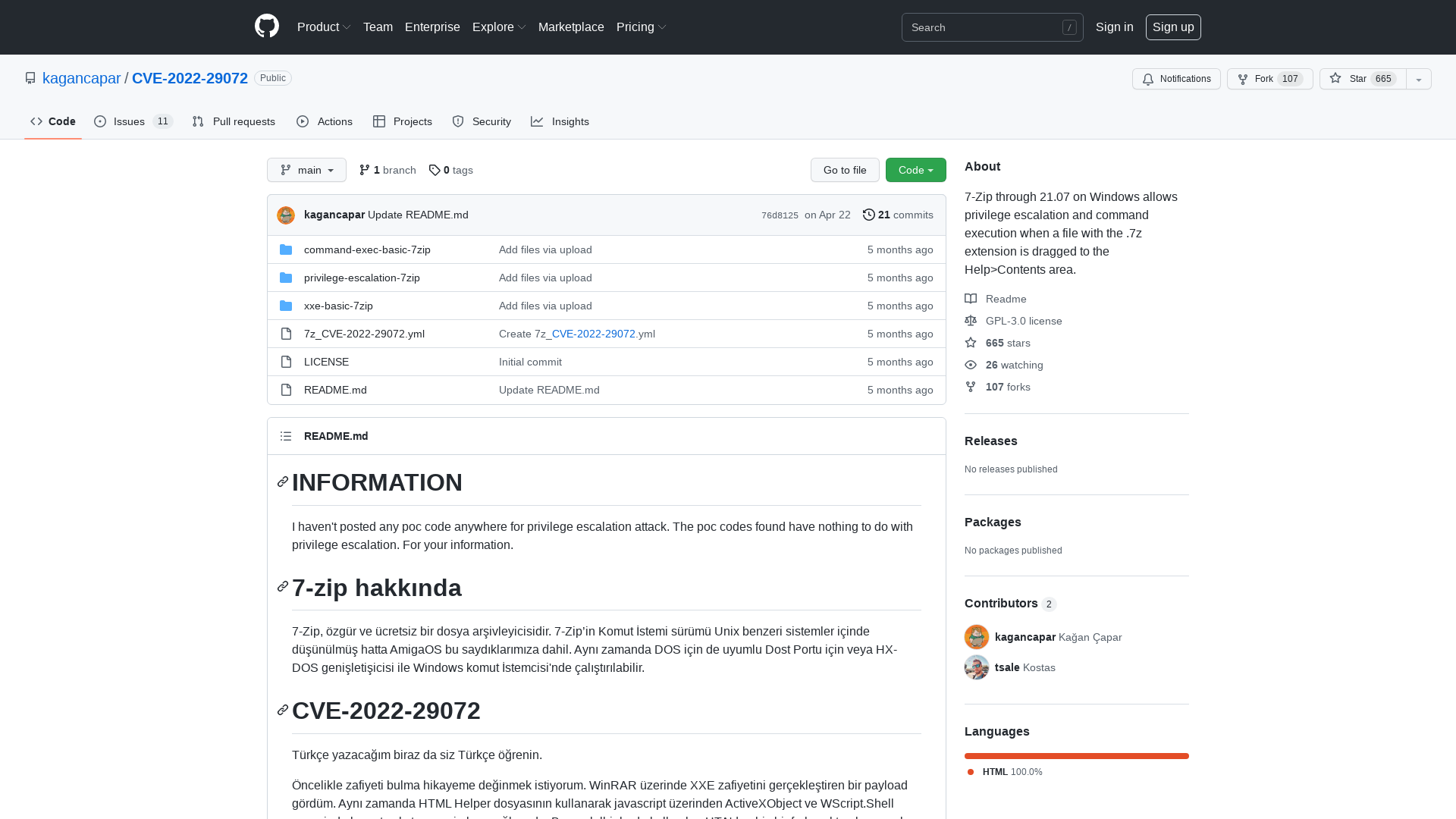Click the Sign up button
This screenshot has width=1456, height=819.
1173,27
